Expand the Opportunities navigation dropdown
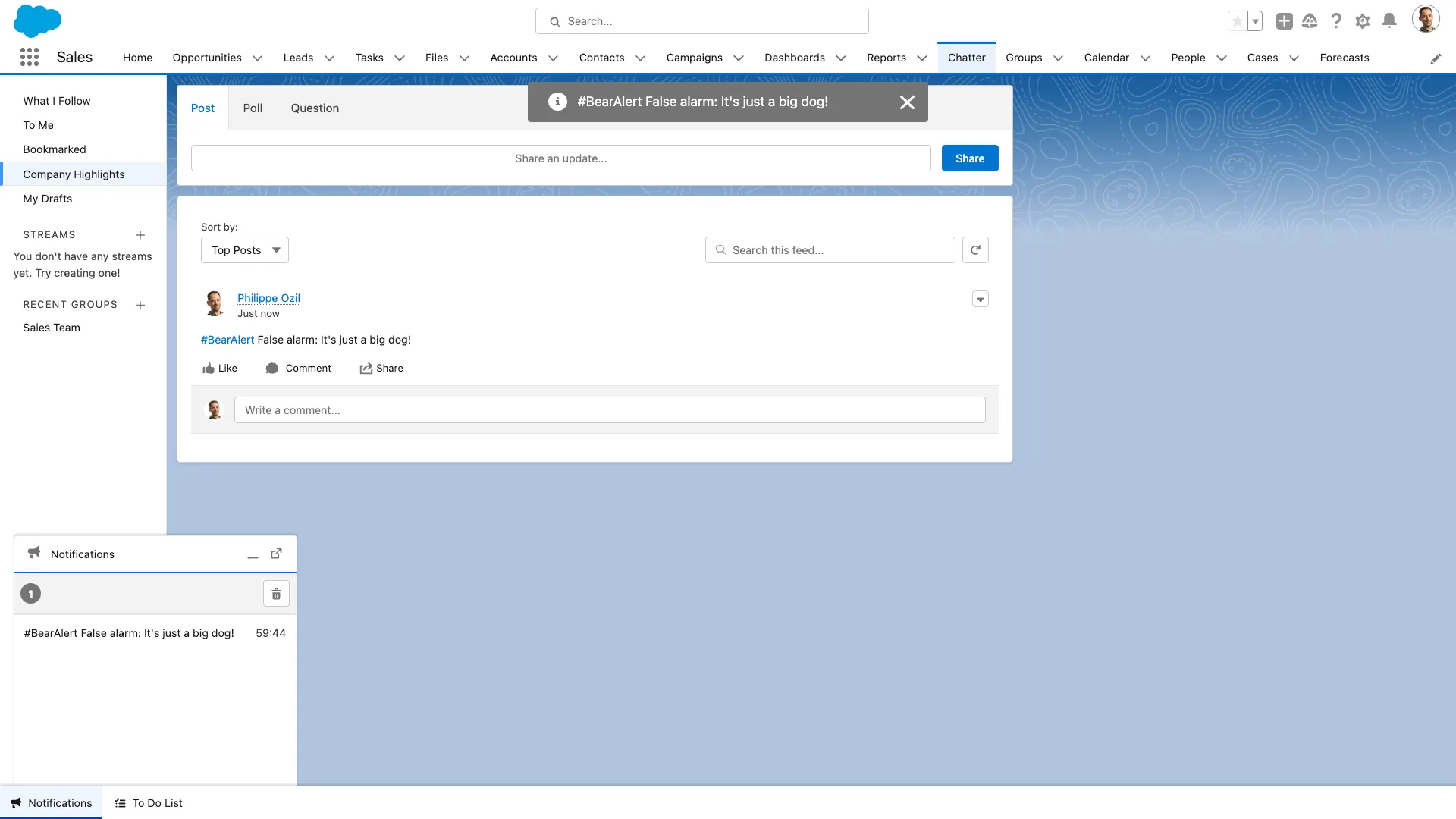The width and height of the screenshot is (1456, 819). click(258, 57)
